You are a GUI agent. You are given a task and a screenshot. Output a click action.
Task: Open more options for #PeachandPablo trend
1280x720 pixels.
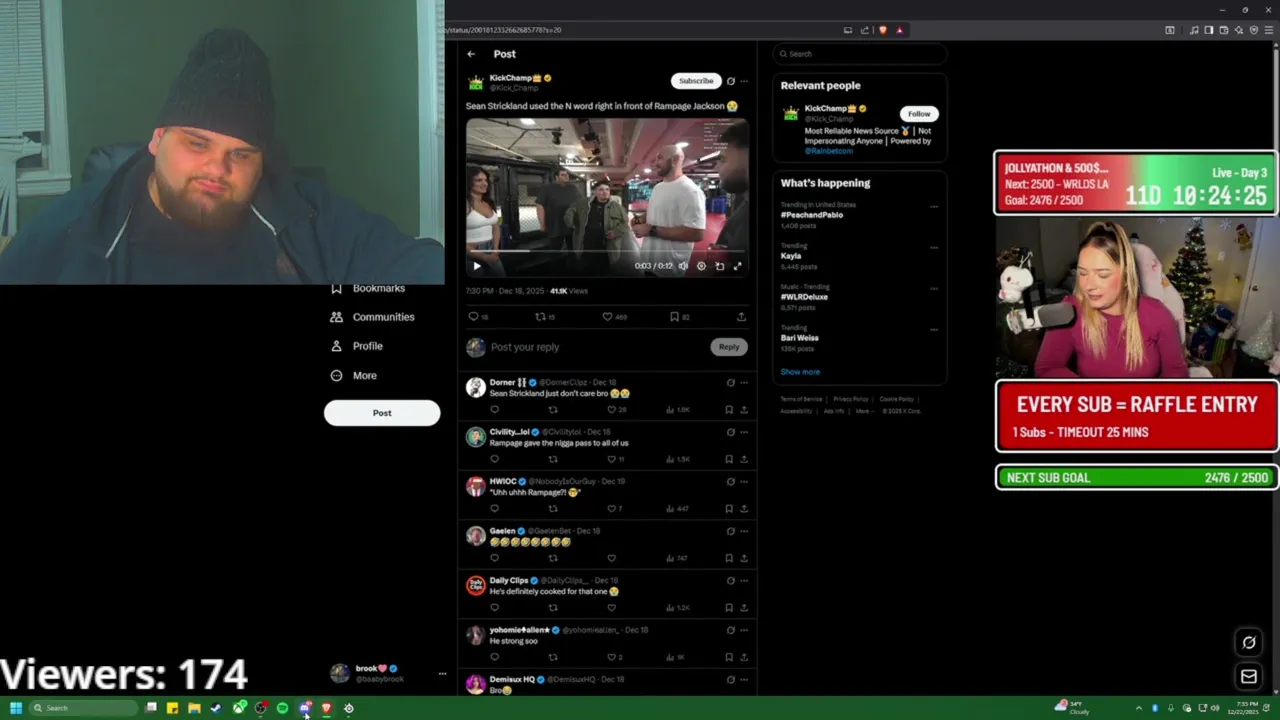click(934, 207)
